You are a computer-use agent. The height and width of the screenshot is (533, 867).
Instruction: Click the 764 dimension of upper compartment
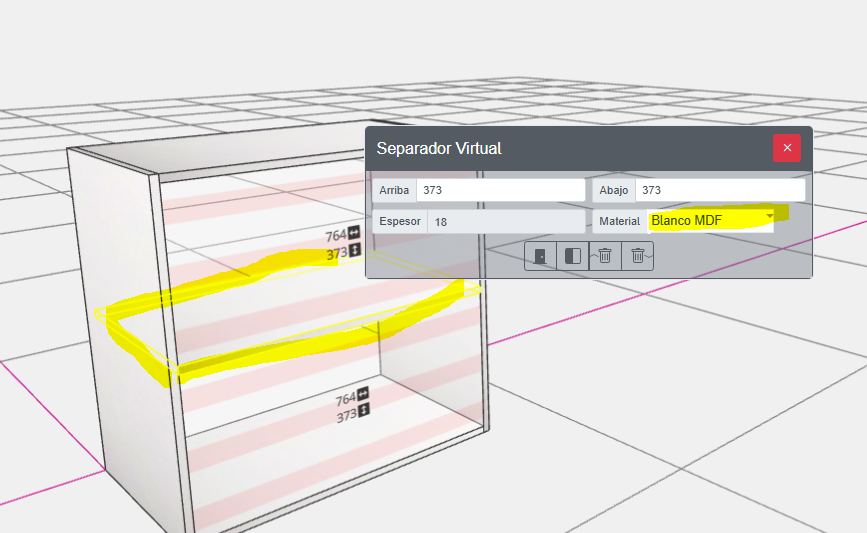[x=336, y=236]
